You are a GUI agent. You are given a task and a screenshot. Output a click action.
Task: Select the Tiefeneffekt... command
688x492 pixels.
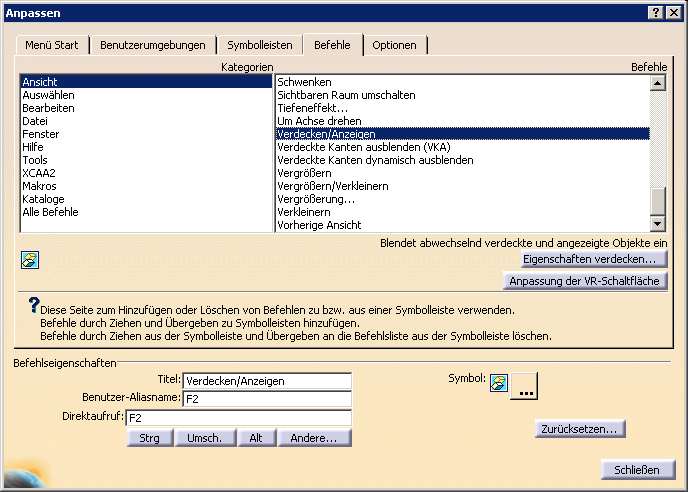click(x=462, y=108)
